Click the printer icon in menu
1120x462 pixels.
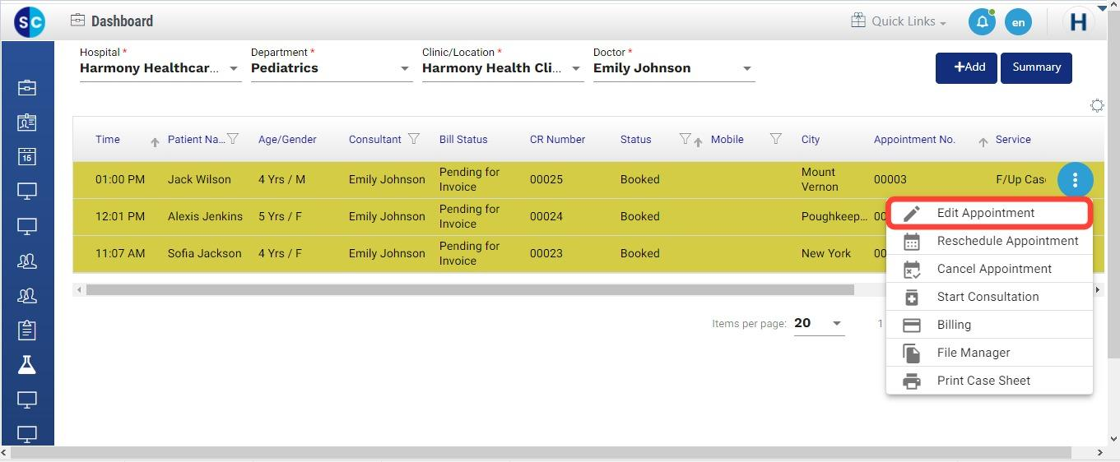click(911, 381)
